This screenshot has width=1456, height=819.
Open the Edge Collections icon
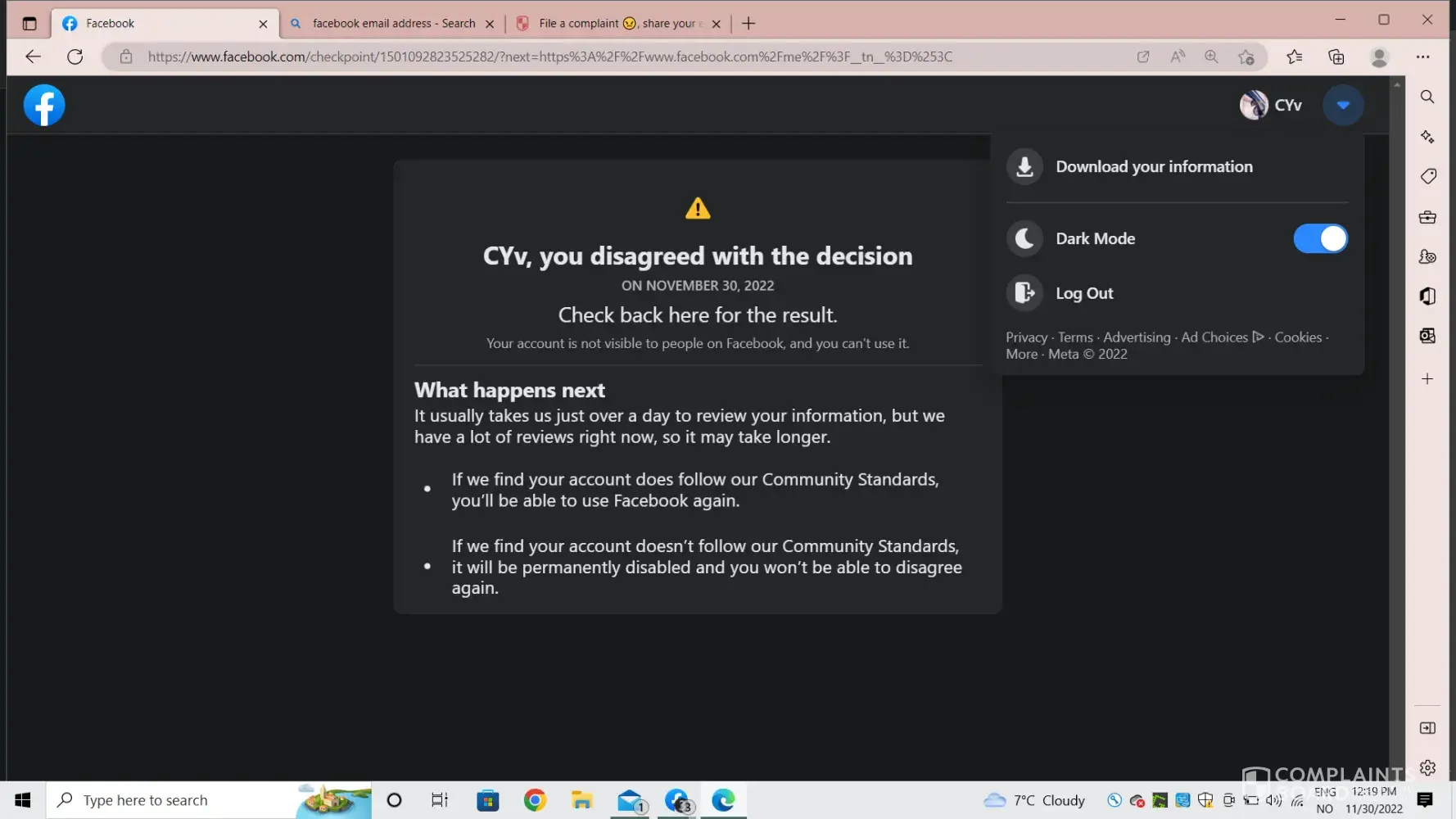[1336, 57]
